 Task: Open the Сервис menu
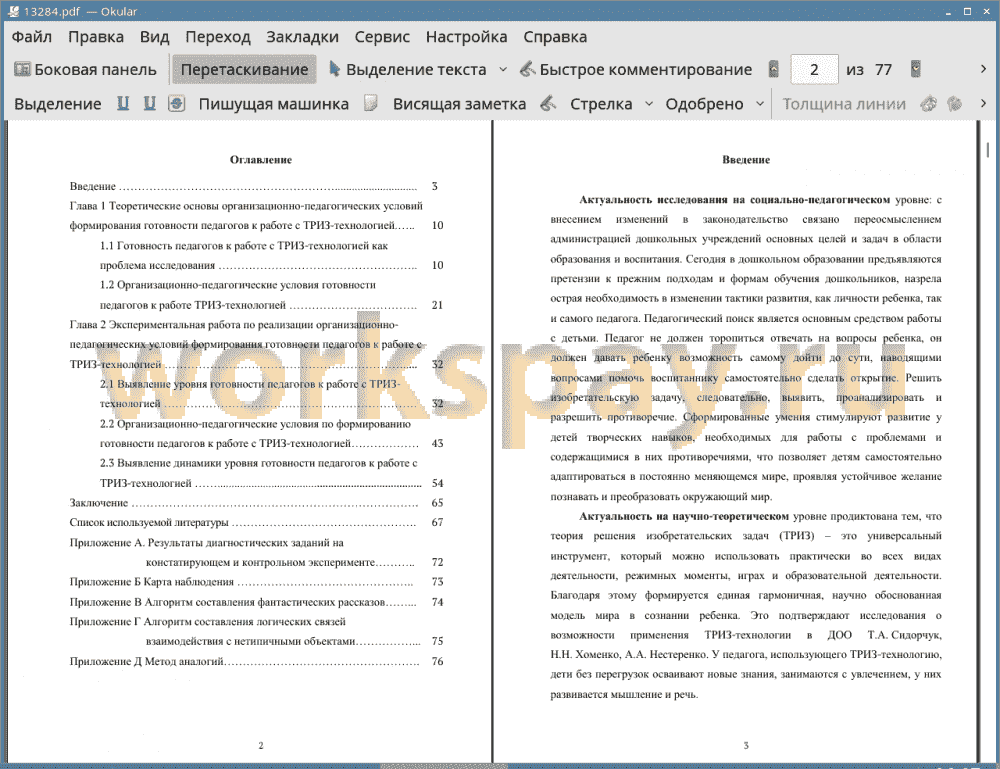pos(382,36)
